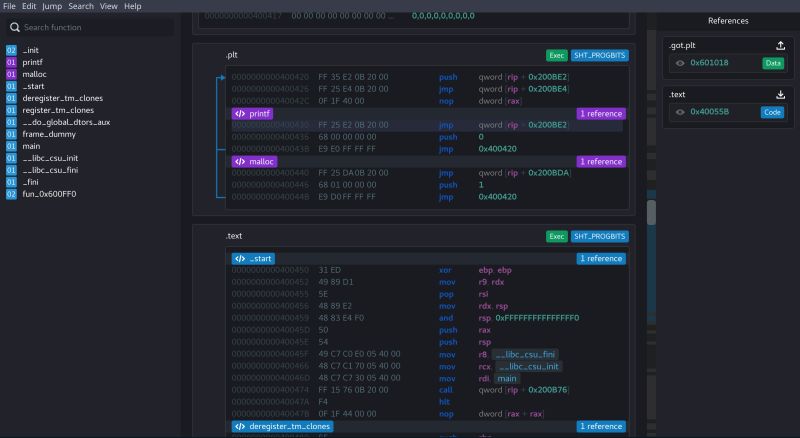Click bytes FF 35 E2 0B 20 00
Image resolution: width=800 pixels, height=438 pixels.
tap(353, 77)
